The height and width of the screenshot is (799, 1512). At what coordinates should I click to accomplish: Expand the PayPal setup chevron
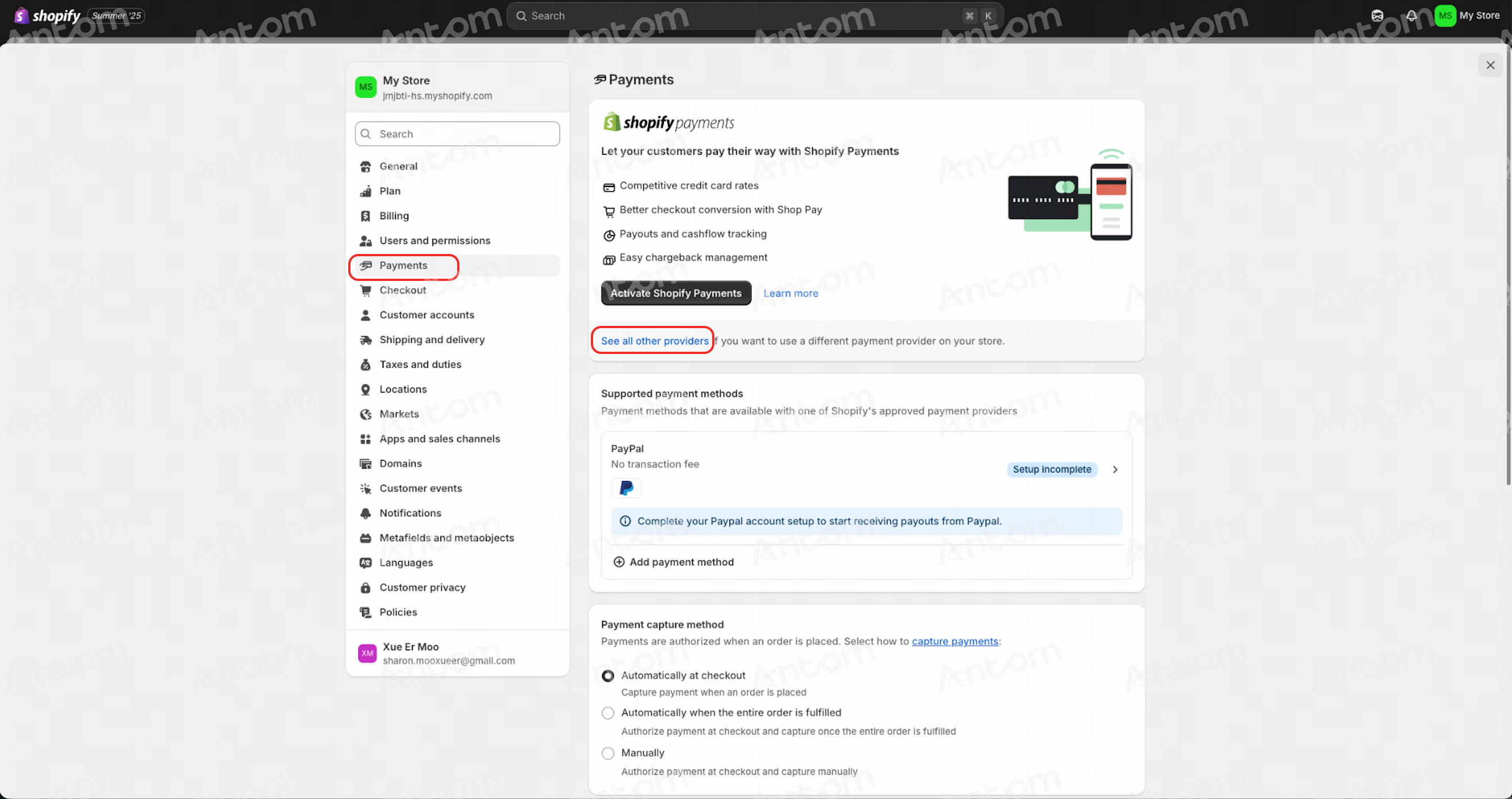pyautogui.click(x=1115, y=469)
